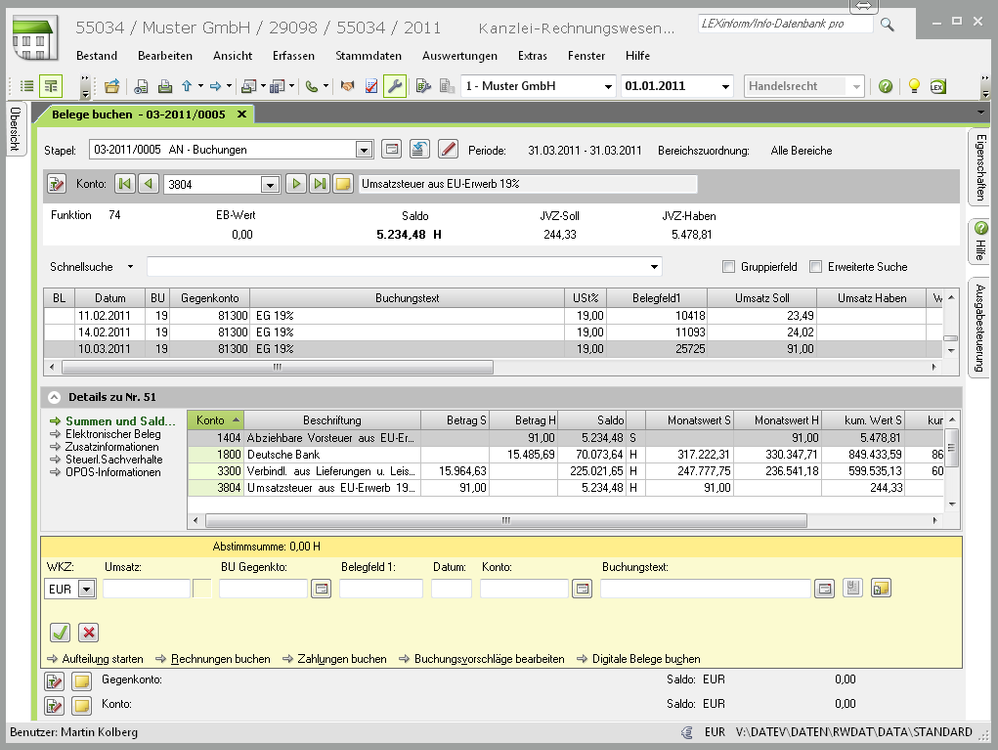This screenshot has height=750, width=998.
Task: Open the Stapel dropdown list
Action: point(364,150)
